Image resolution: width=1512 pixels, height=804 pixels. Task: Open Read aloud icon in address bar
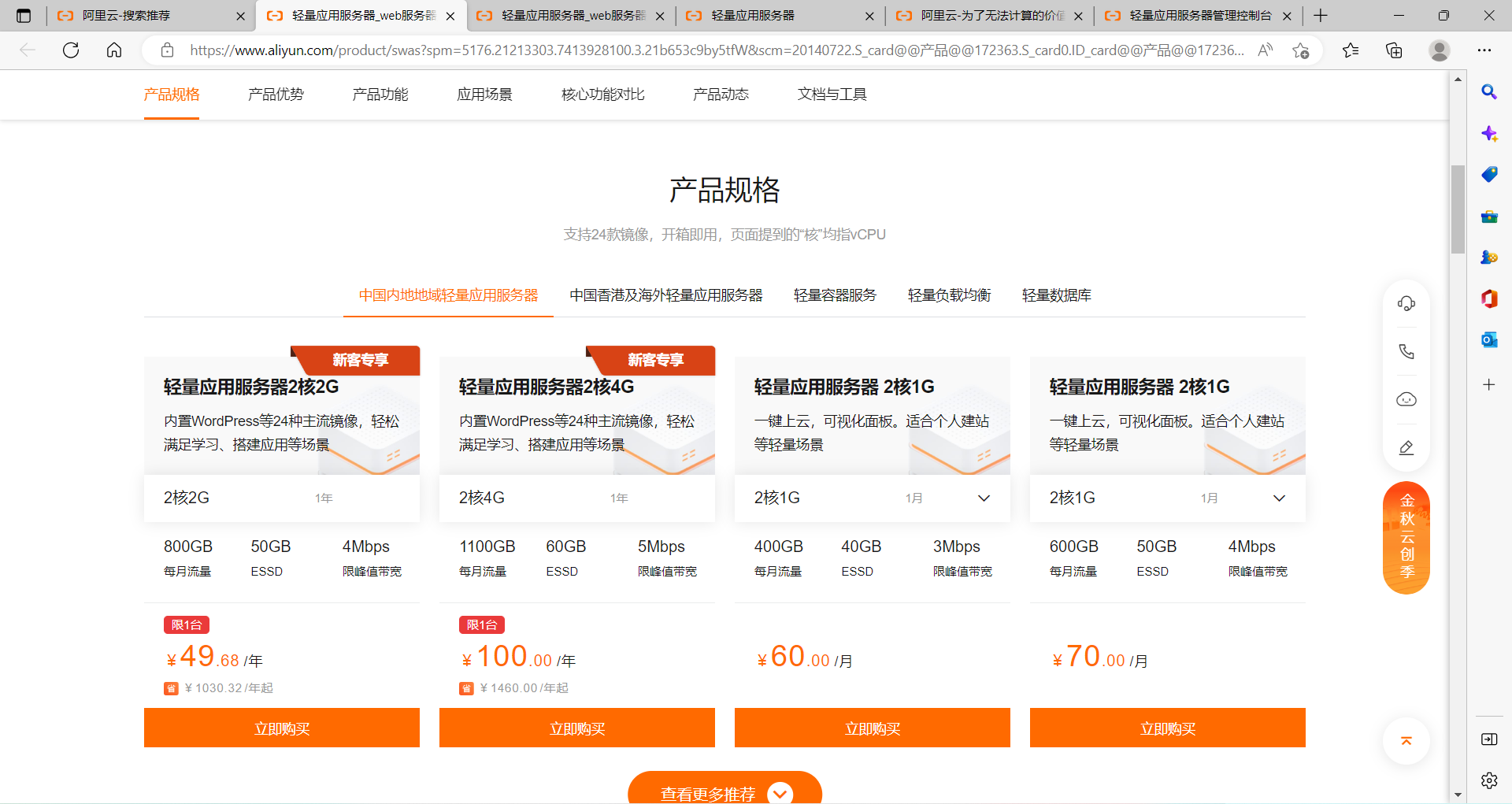(x=1266, y=50)
